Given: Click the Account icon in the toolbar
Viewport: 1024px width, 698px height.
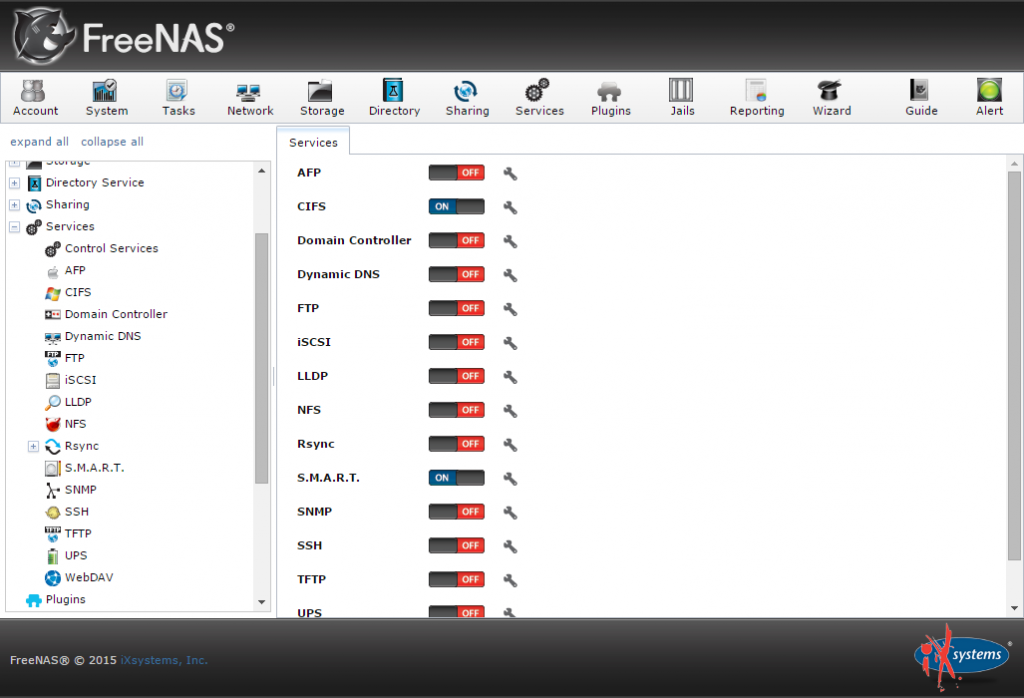Looking at the screenshot, I should click(x=35, y=97).
